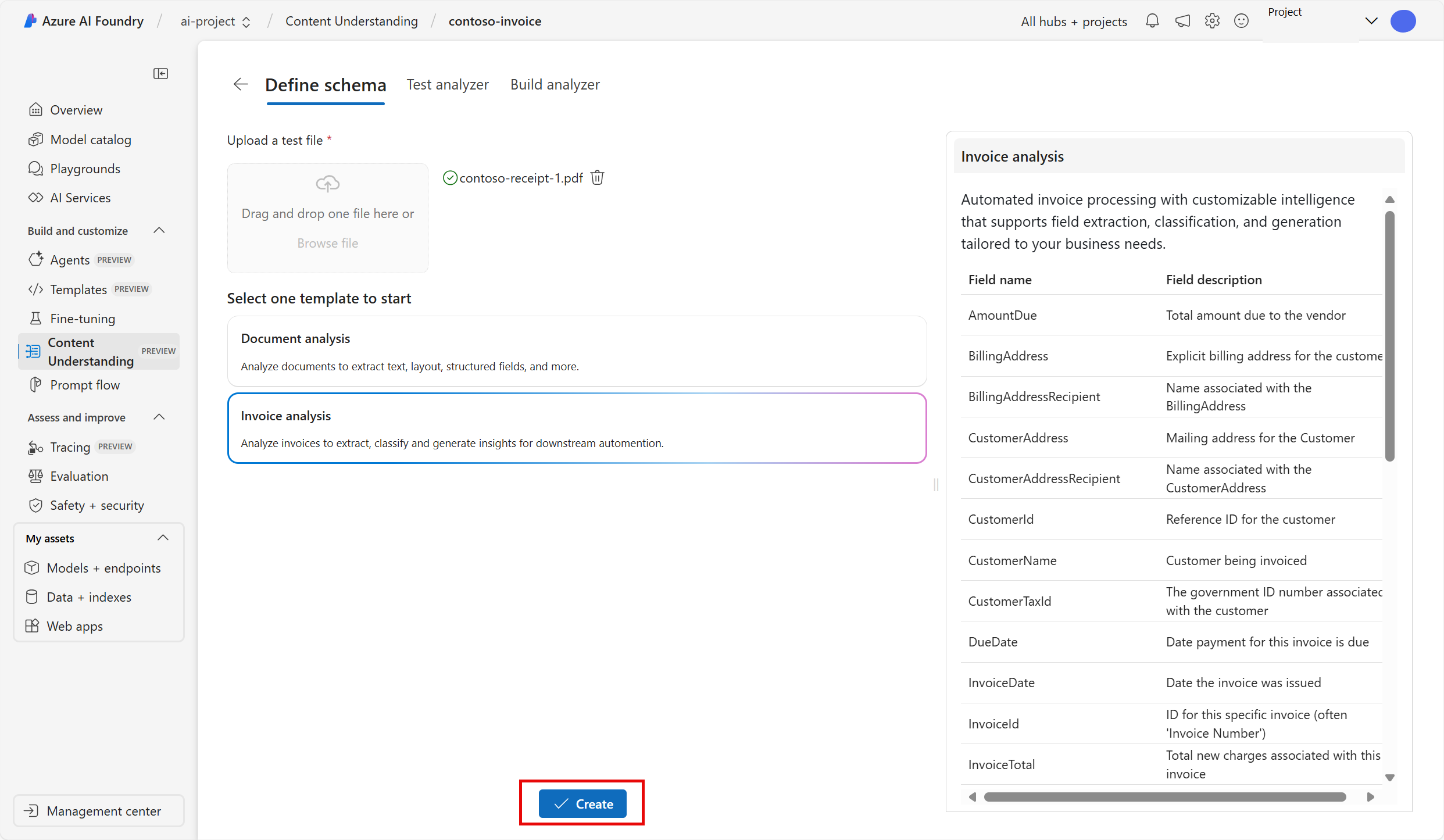Click the CustomerTaxId field name
Image resolution: width=1444 pixels, height=840 pixels.
[x=1009, y=601]
